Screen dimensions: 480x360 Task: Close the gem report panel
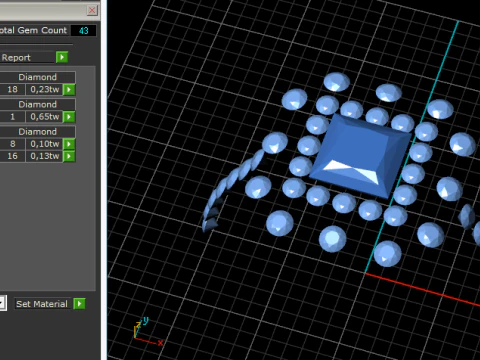pos(92,10)
